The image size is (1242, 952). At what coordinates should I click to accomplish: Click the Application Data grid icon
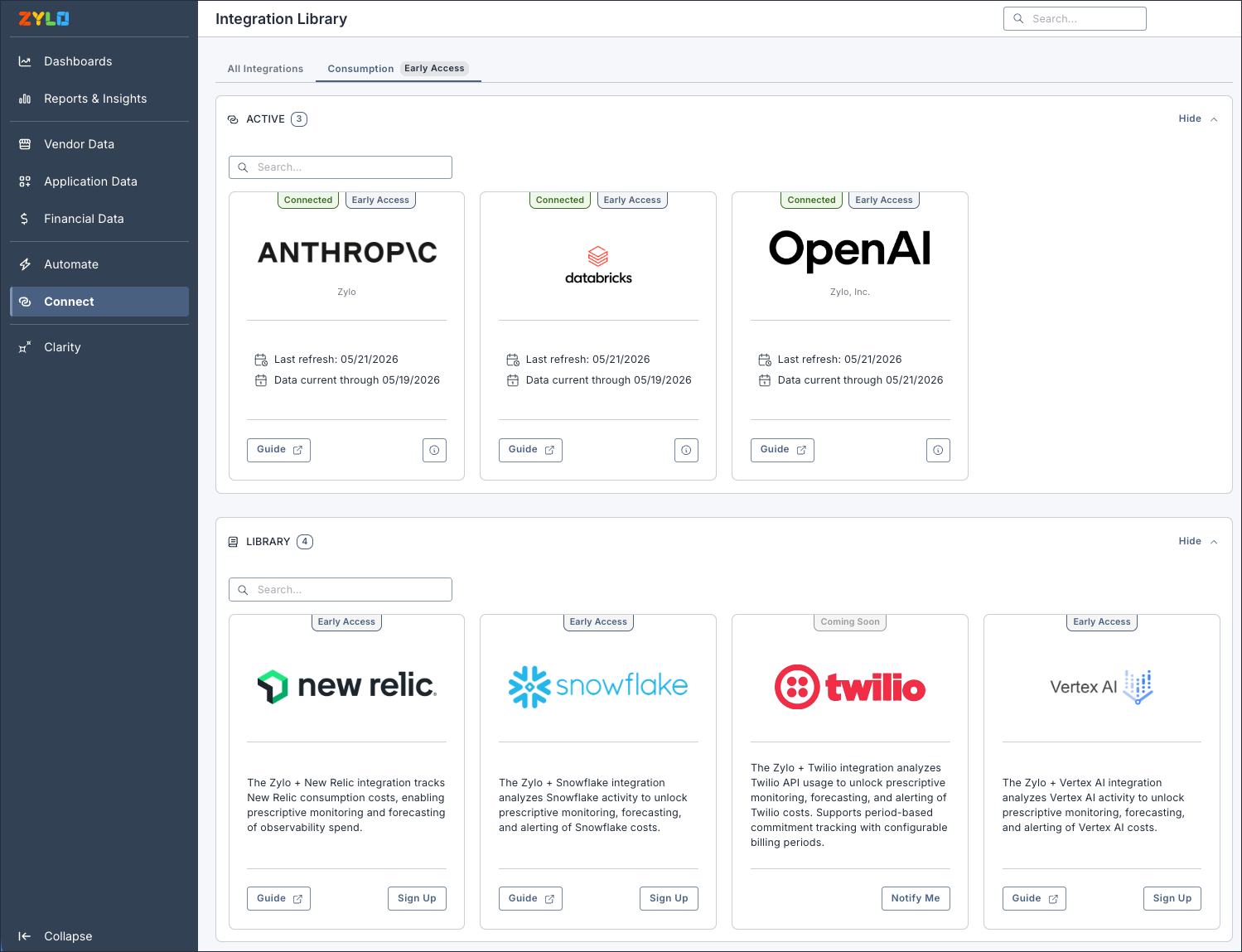tap(25, 181)
